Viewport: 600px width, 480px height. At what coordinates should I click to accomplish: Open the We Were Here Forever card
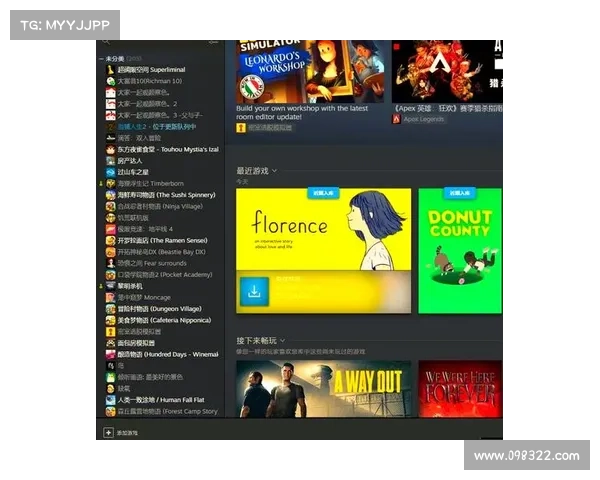click(x=460, y=389)
